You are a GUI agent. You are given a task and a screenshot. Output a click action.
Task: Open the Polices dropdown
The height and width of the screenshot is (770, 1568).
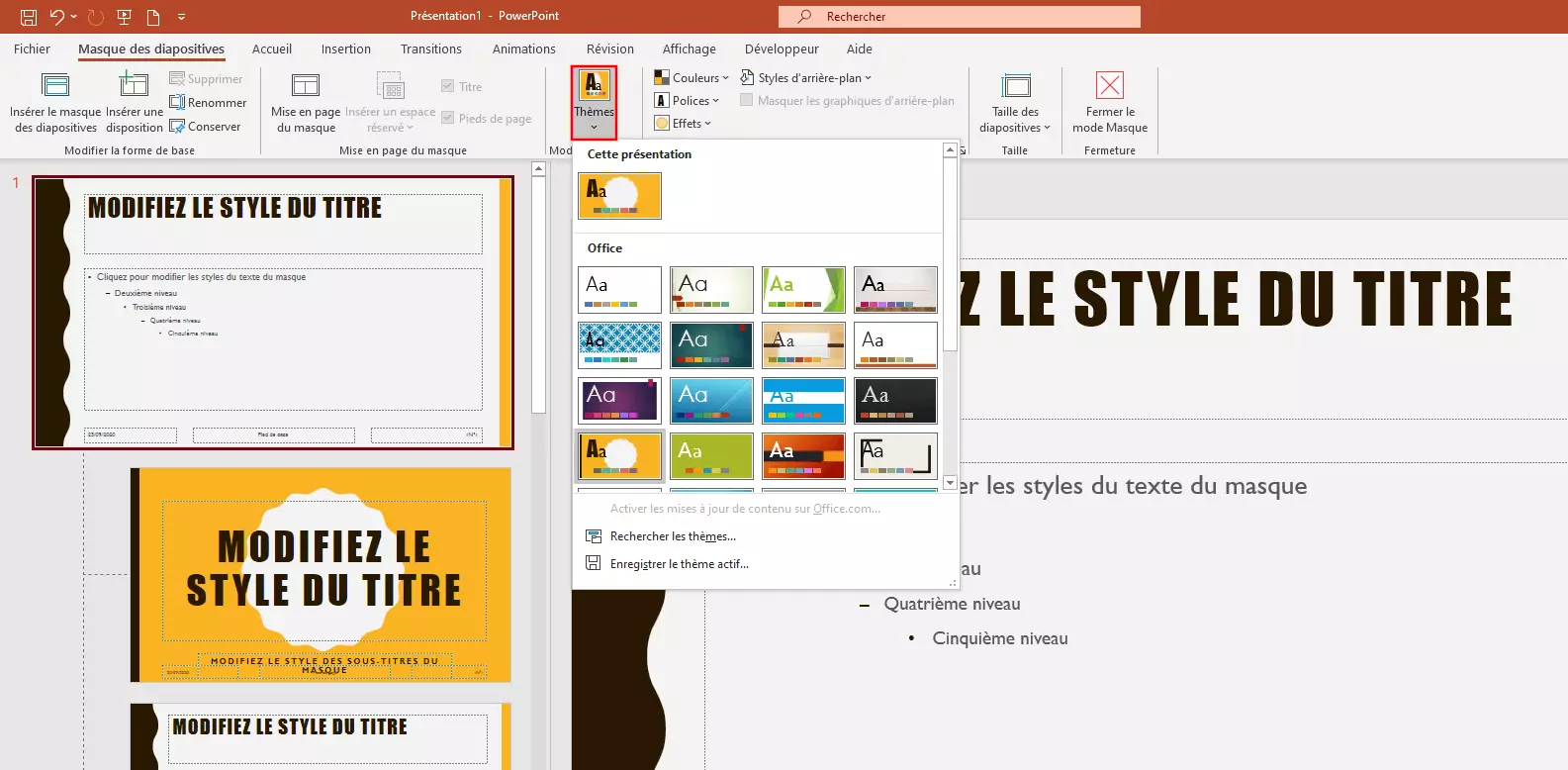coord(688,100)
